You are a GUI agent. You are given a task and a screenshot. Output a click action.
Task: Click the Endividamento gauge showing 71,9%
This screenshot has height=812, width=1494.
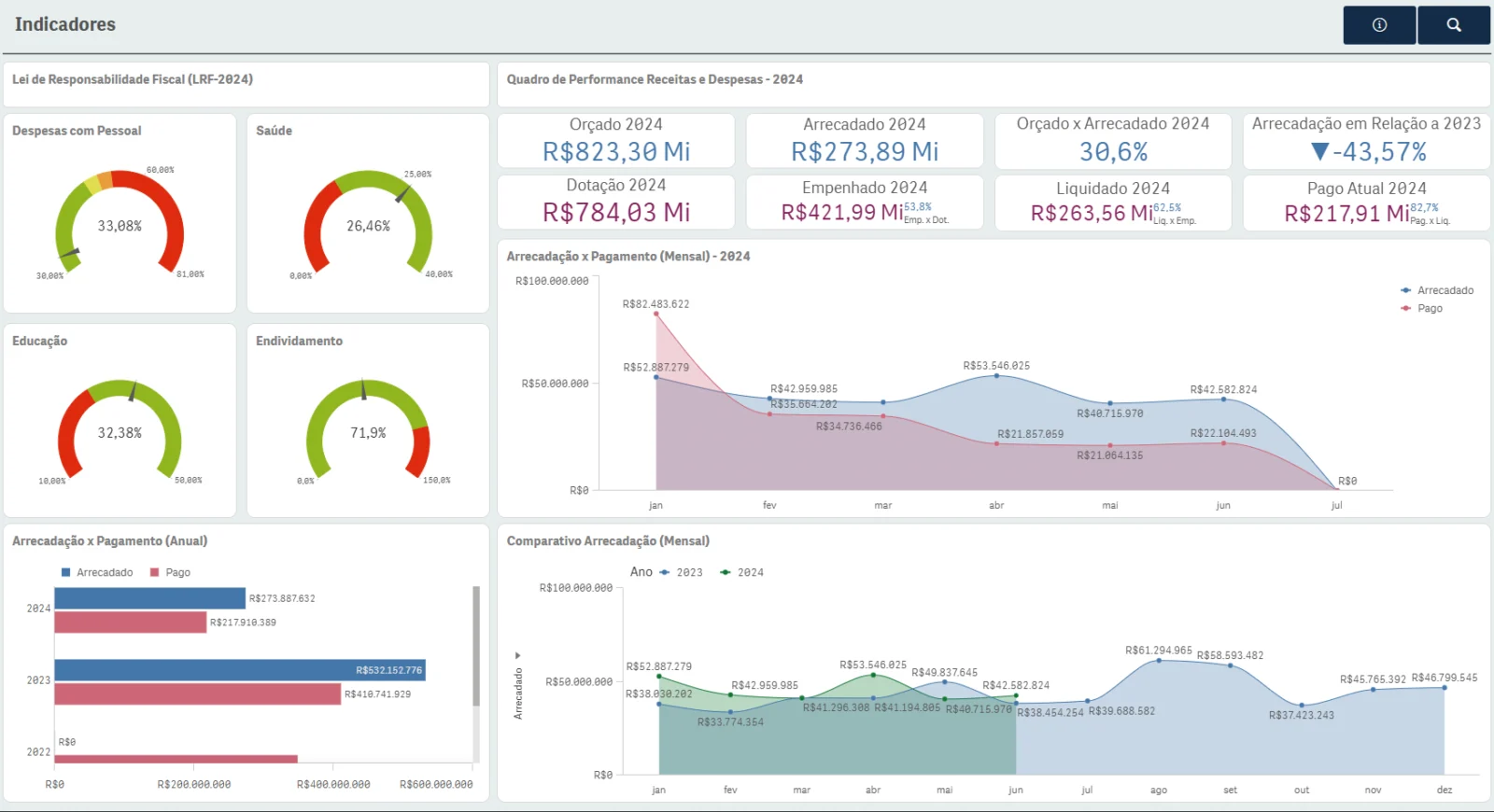[368, 430]
